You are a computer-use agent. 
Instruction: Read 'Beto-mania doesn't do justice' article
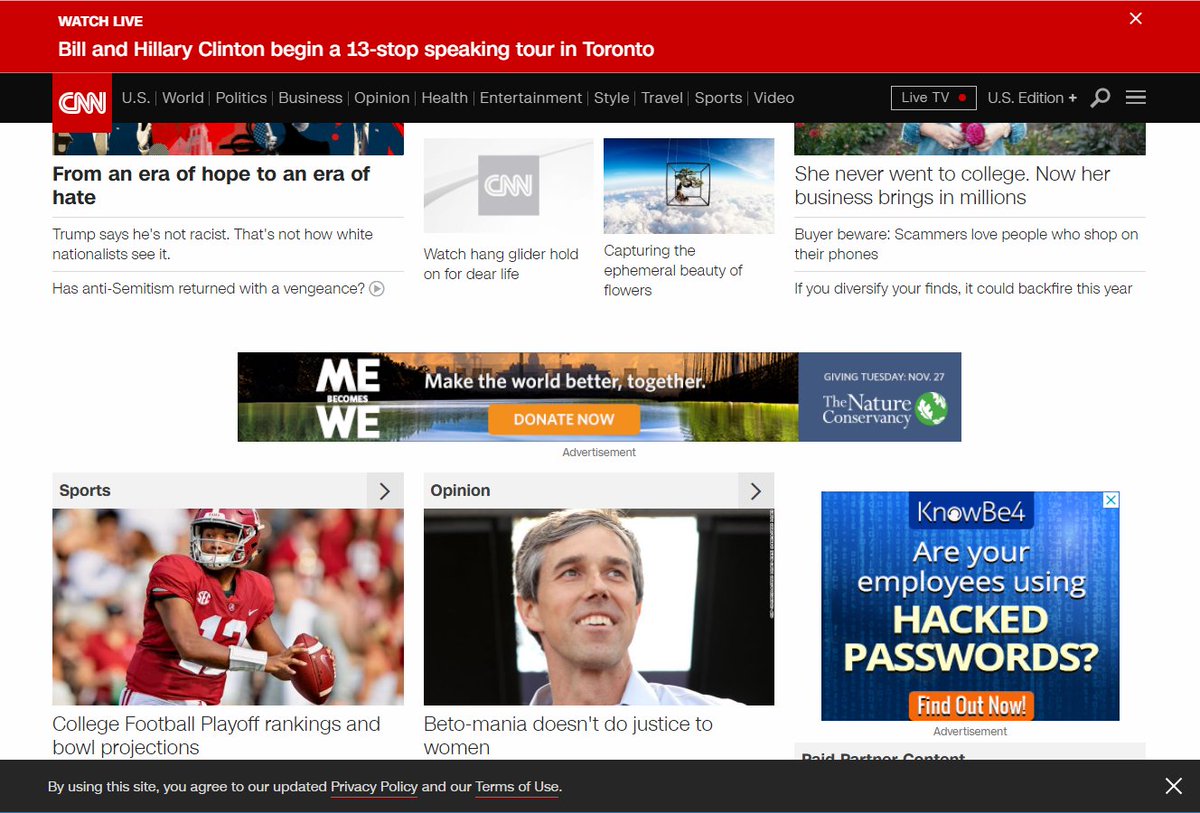click(x=568, y=736)
